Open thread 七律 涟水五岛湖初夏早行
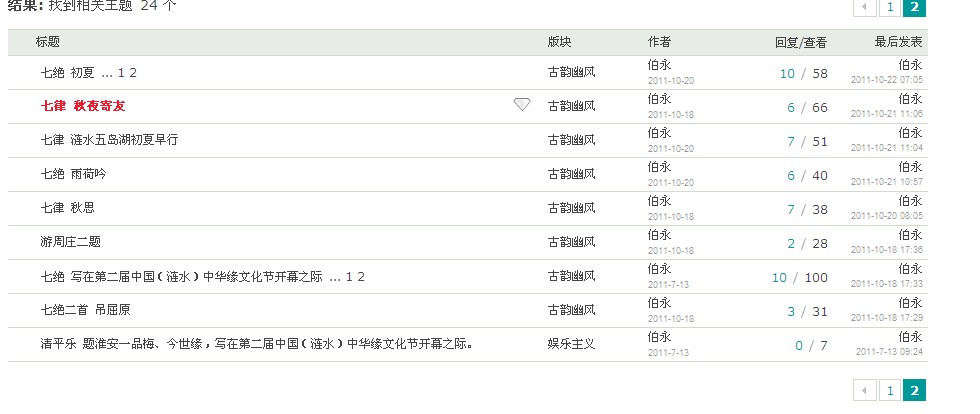Image resolution: width=980 pixels, height=414 pixels. (109, 140)
